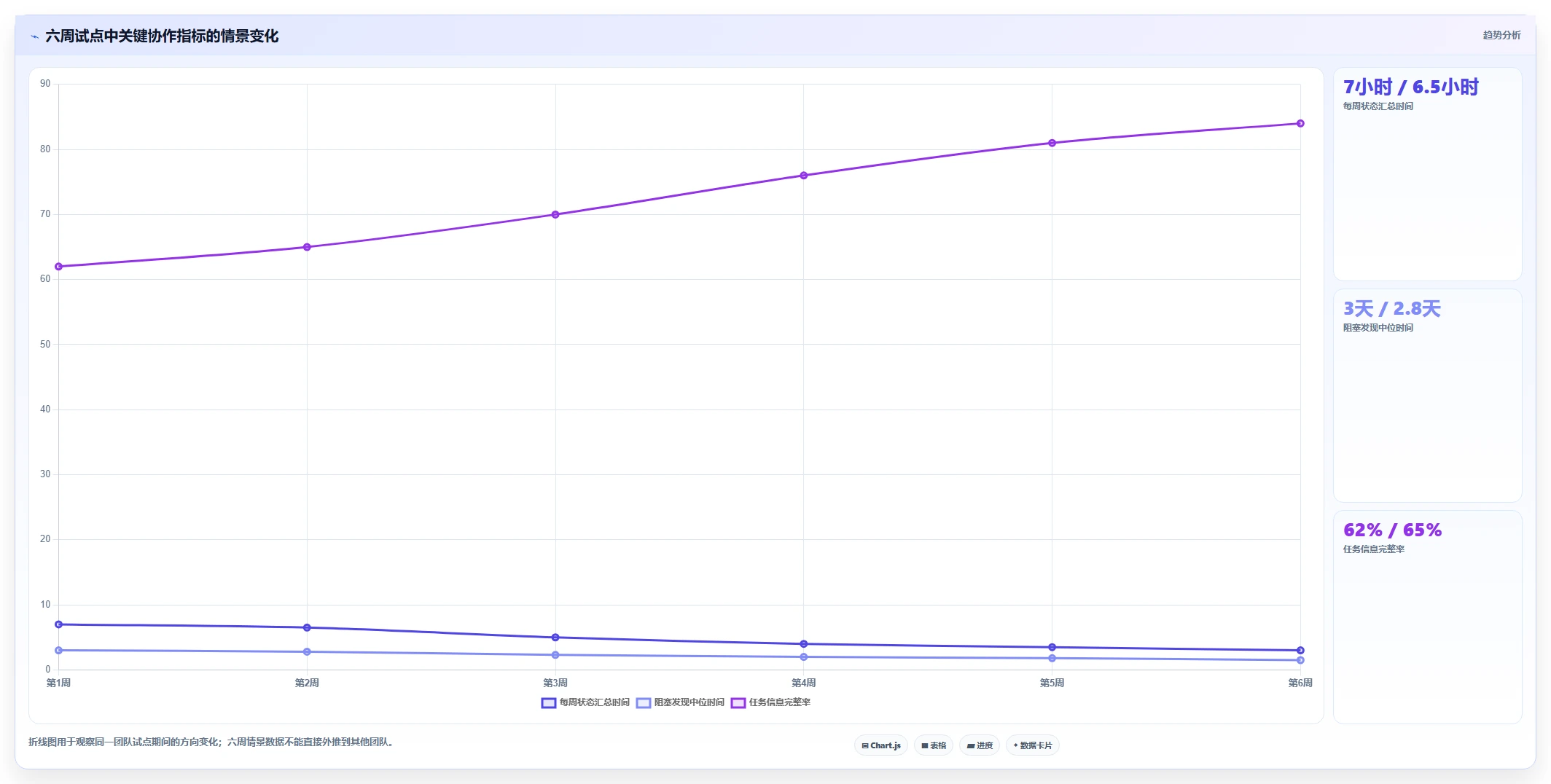1551x784 pixels.
Task: Toggle the 阻塞发现中位时间 legend item
Action: (680, 702)
